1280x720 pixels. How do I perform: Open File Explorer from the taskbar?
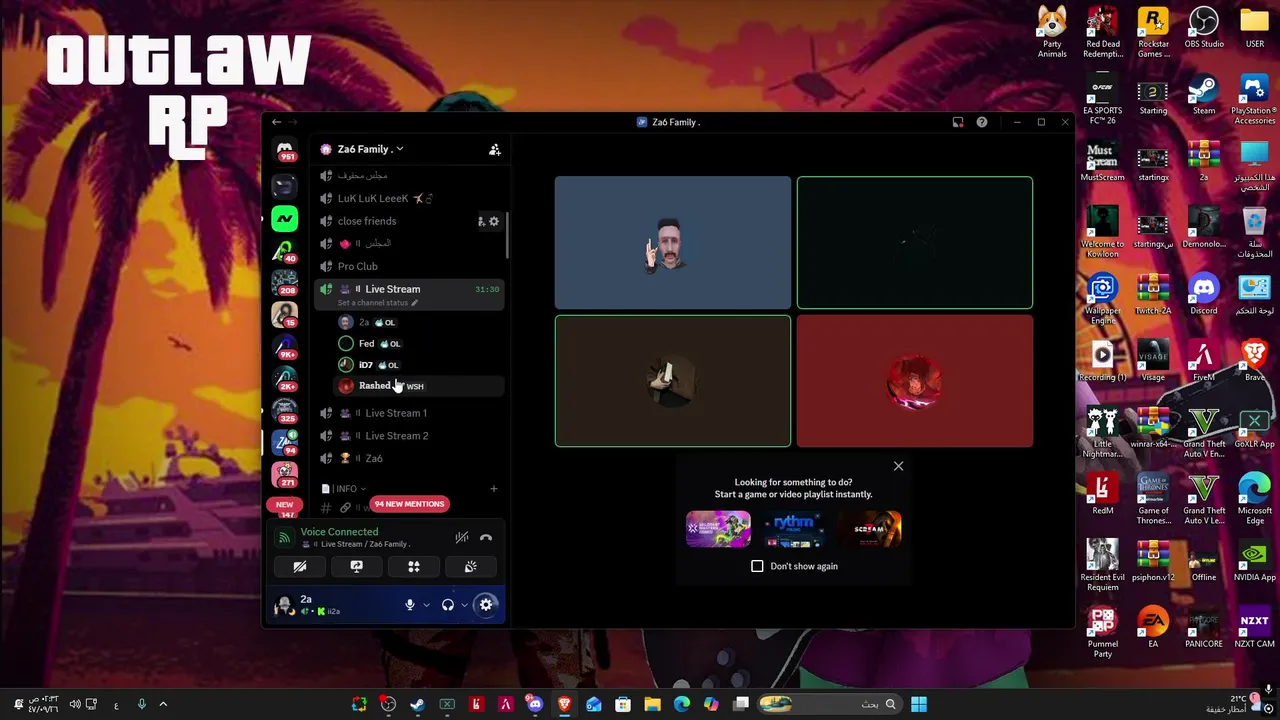(652, 704)
